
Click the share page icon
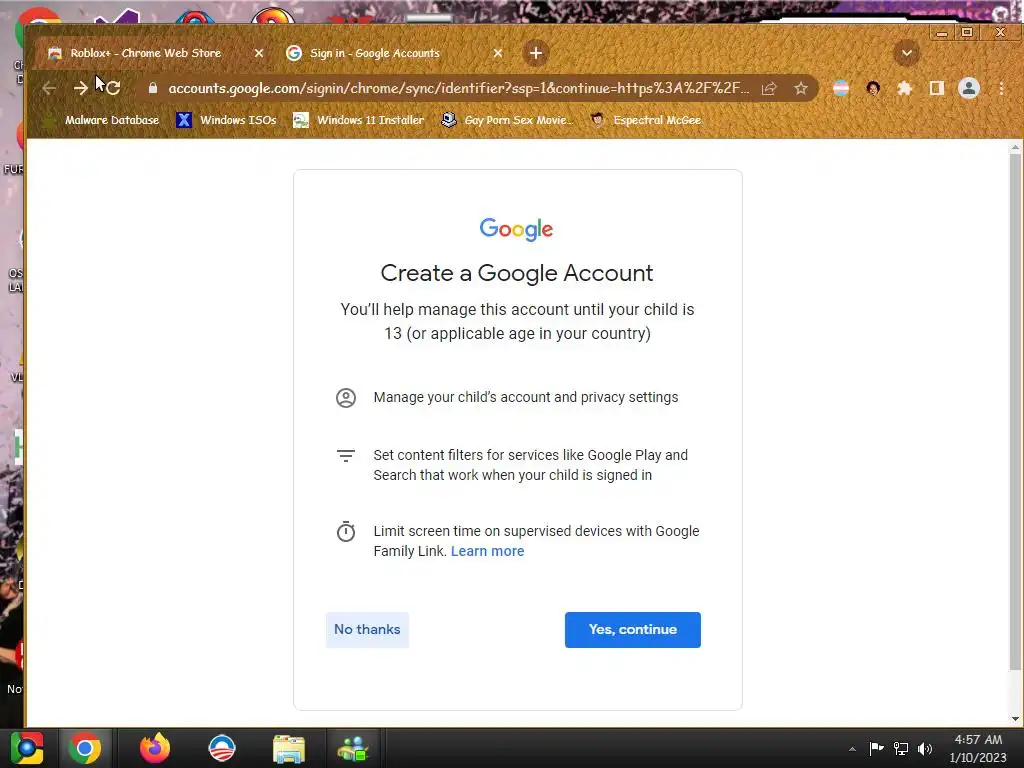pos(769,88)
